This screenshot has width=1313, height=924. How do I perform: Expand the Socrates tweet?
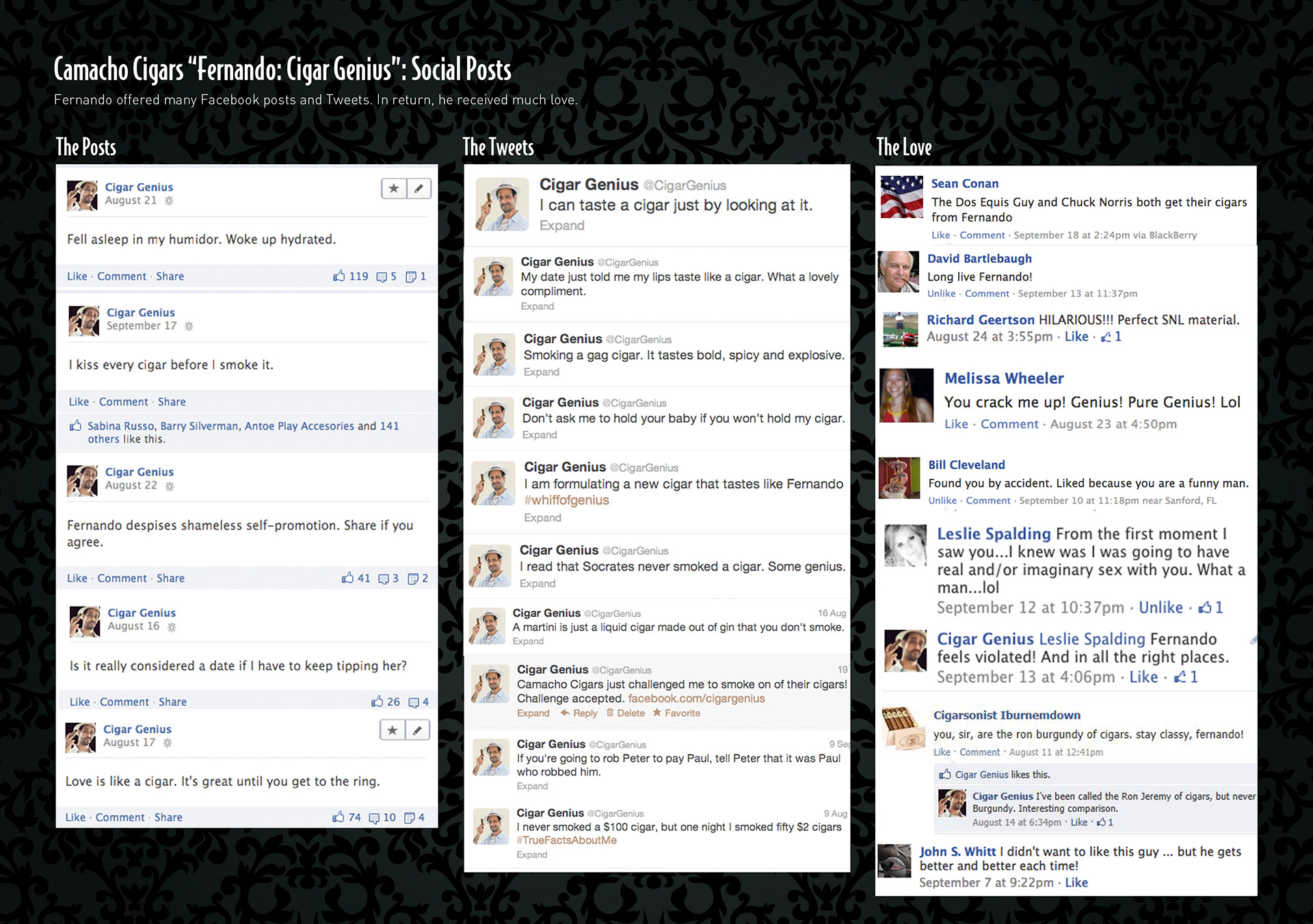pyautogui.click(x=538, y=583)
